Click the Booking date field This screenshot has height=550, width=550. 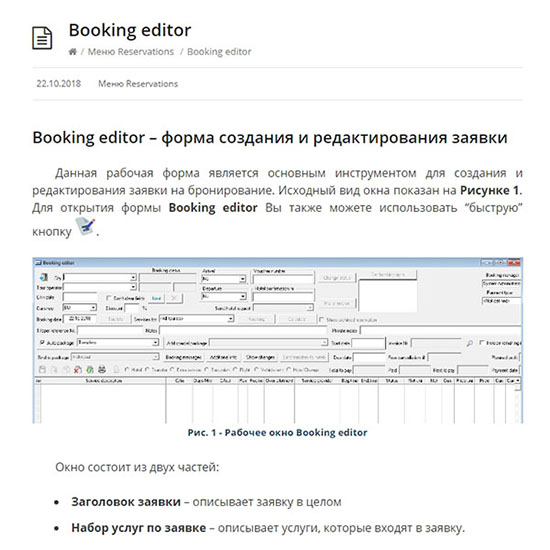click(x=80, y=318)
